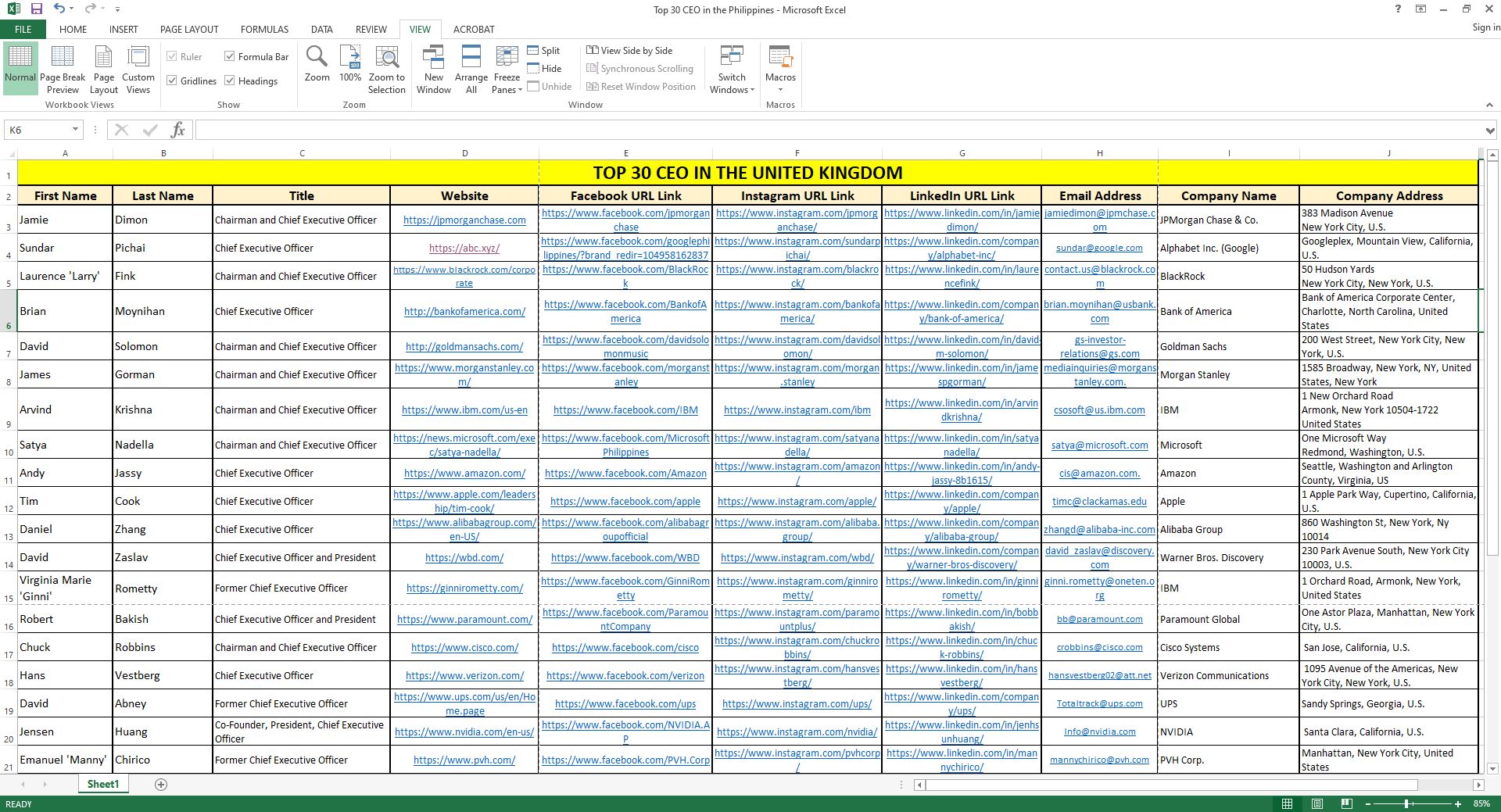Click zoom out minus in status bar

(x=1368, y=803)
